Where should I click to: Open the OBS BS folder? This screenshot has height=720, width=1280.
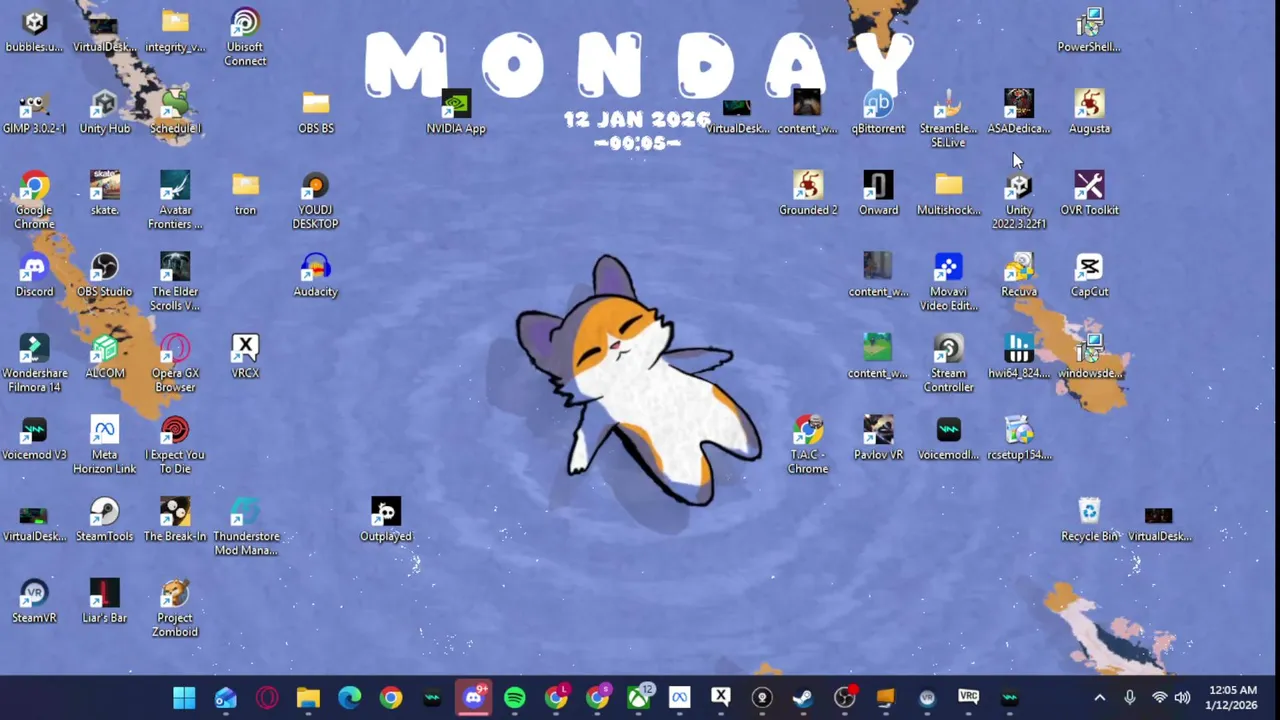[x=316, y=113]
